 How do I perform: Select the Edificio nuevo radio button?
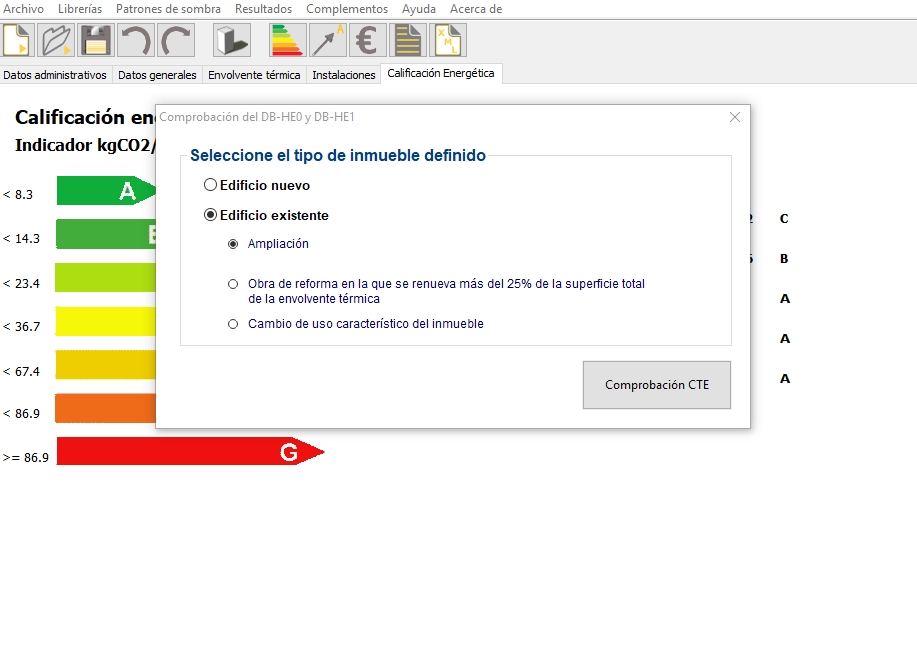[210, 185]
